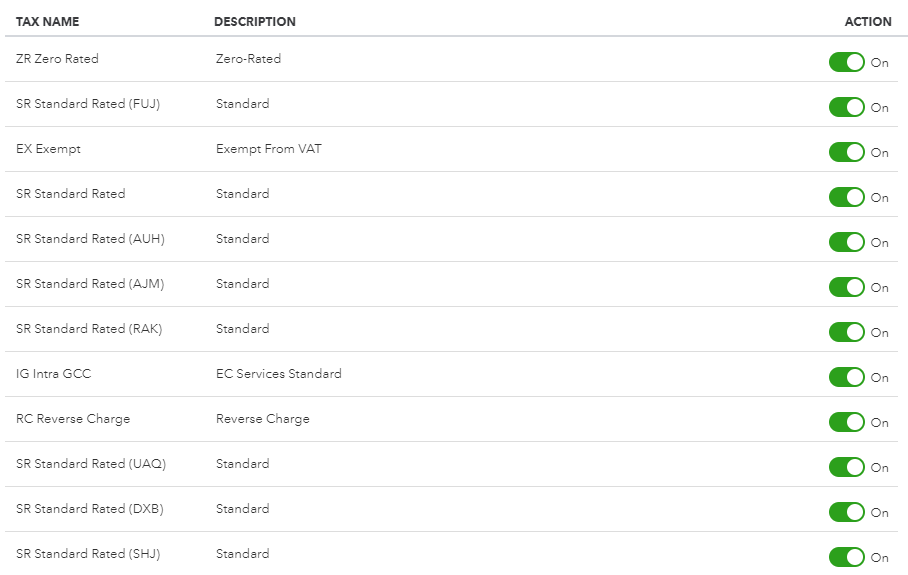Turn off SR Standard Rated (UAQ) toggle
This screenshot has width=908, height=575.
(x=846, y=467)
